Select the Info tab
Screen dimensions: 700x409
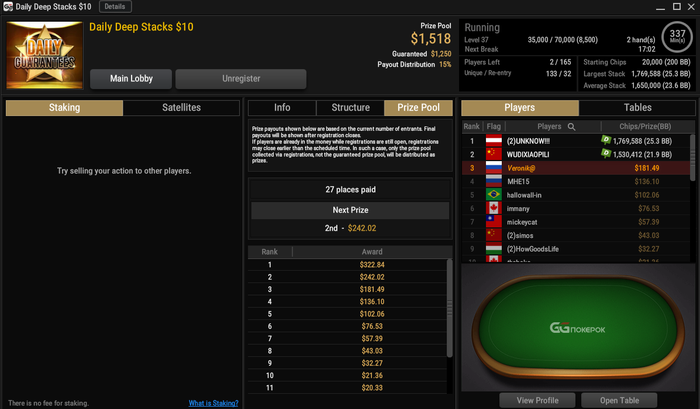pyautogui.click(x=282, y=108)
